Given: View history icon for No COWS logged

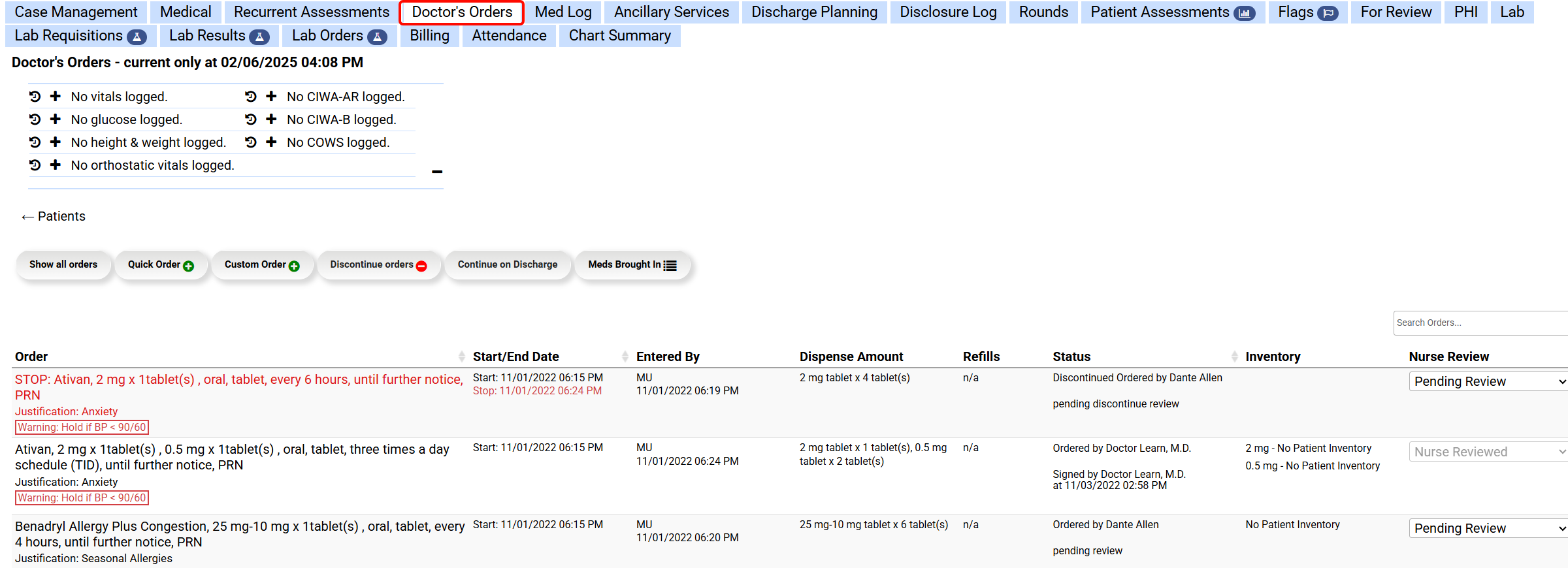Looking at the screenshot, I should click(251, 142).
